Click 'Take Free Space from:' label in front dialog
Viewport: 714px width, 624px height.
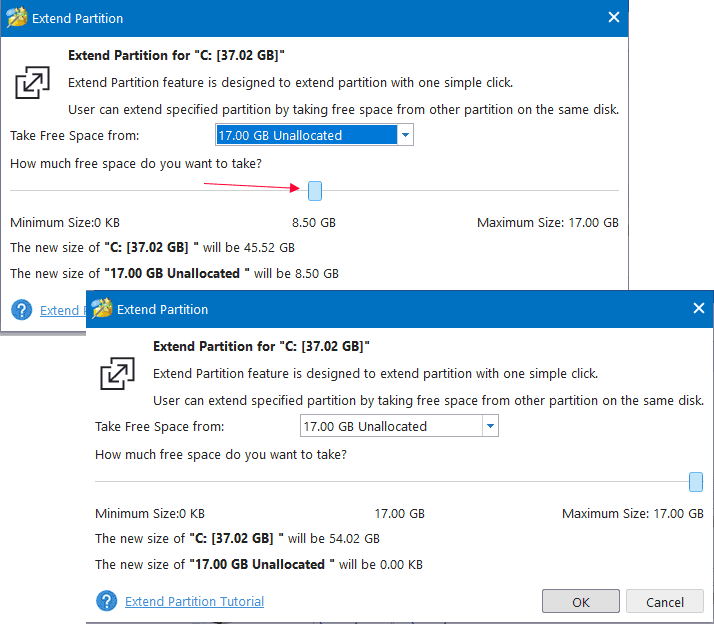(x=160, y=426)
